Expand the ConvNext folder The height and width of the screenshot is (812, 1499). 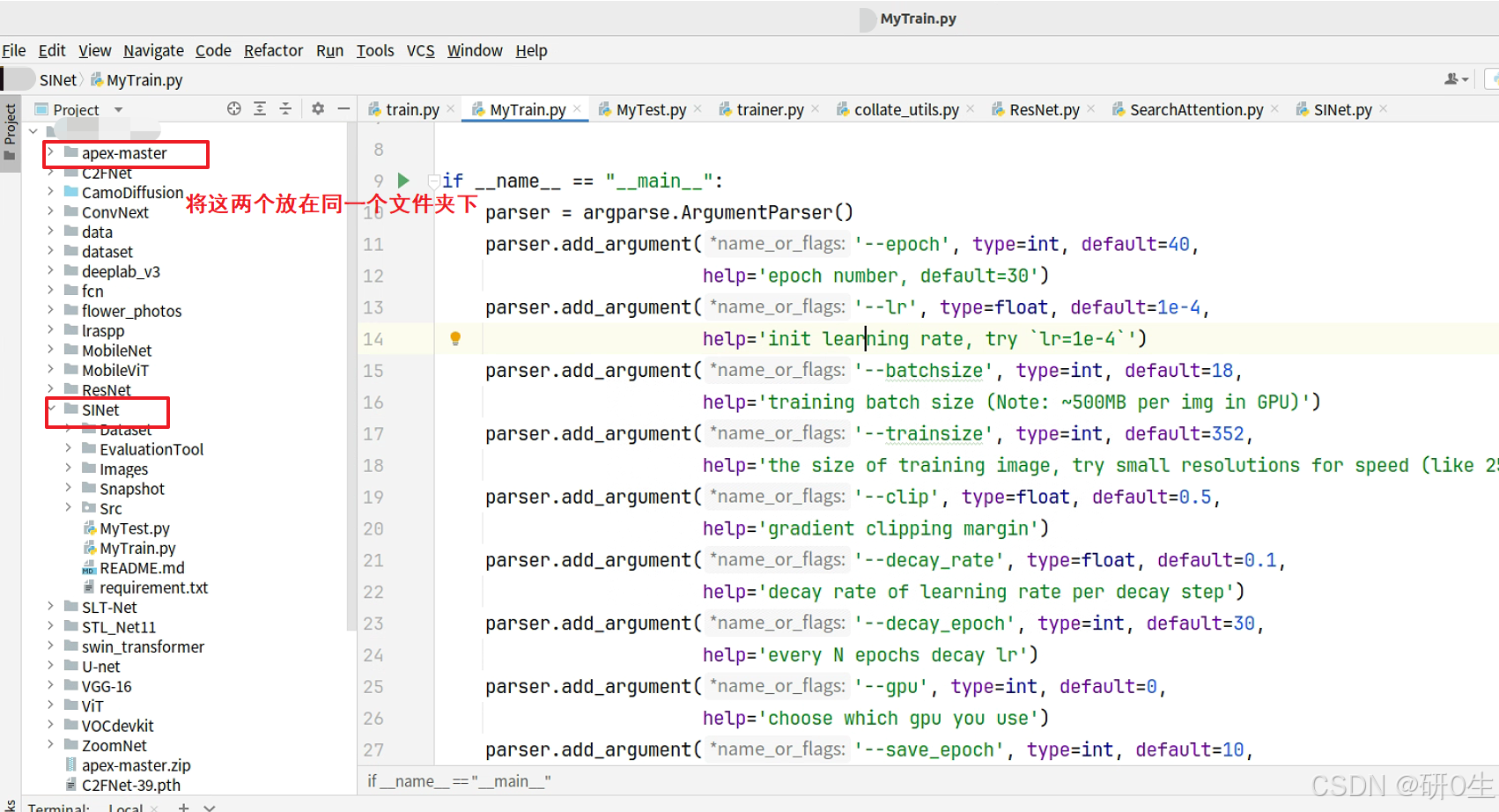tap(50, 211)
